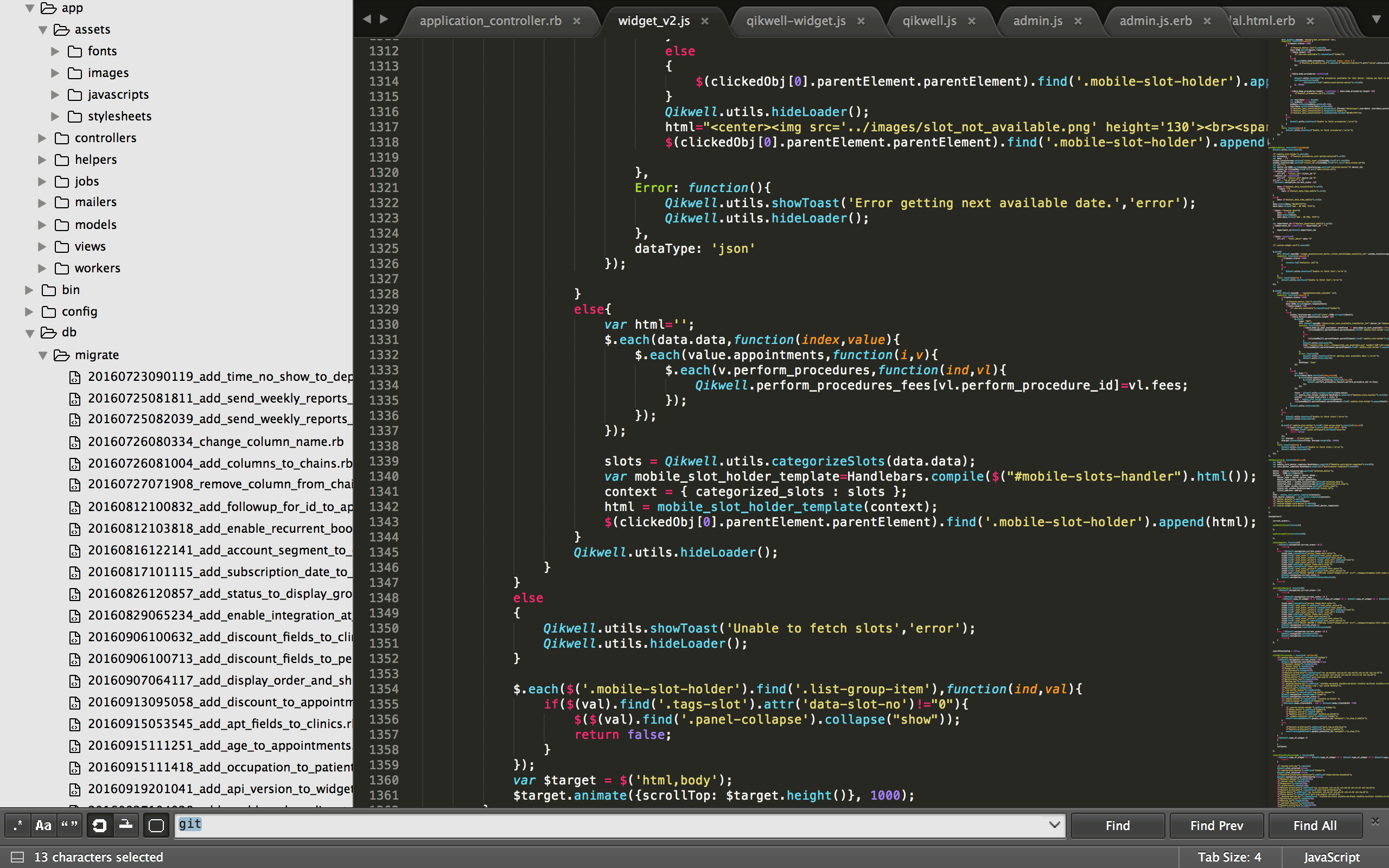Expand the controllers folder
Viewport: 1389px width, 868px height.
pyautogui.click(x=42, y=138)
